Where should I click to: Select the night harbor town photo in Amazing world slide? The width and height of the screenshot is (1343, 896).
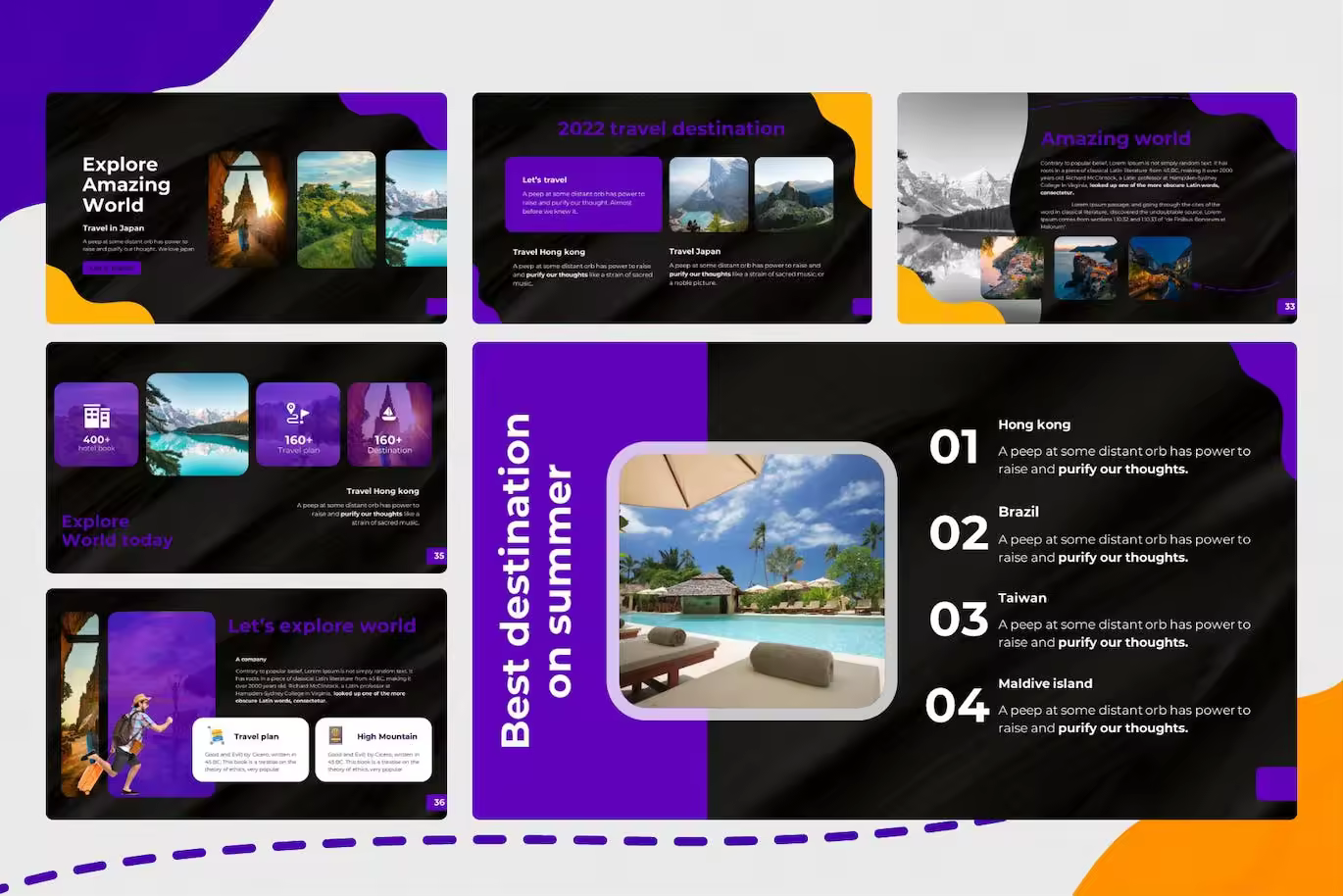1161,268
